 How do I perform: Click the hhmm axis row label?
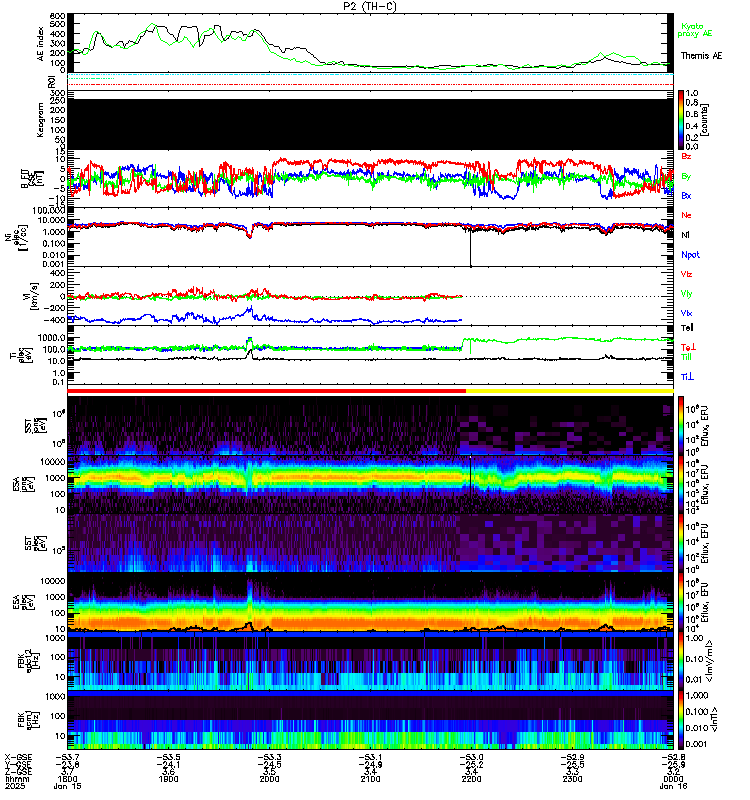coord(17,779)
